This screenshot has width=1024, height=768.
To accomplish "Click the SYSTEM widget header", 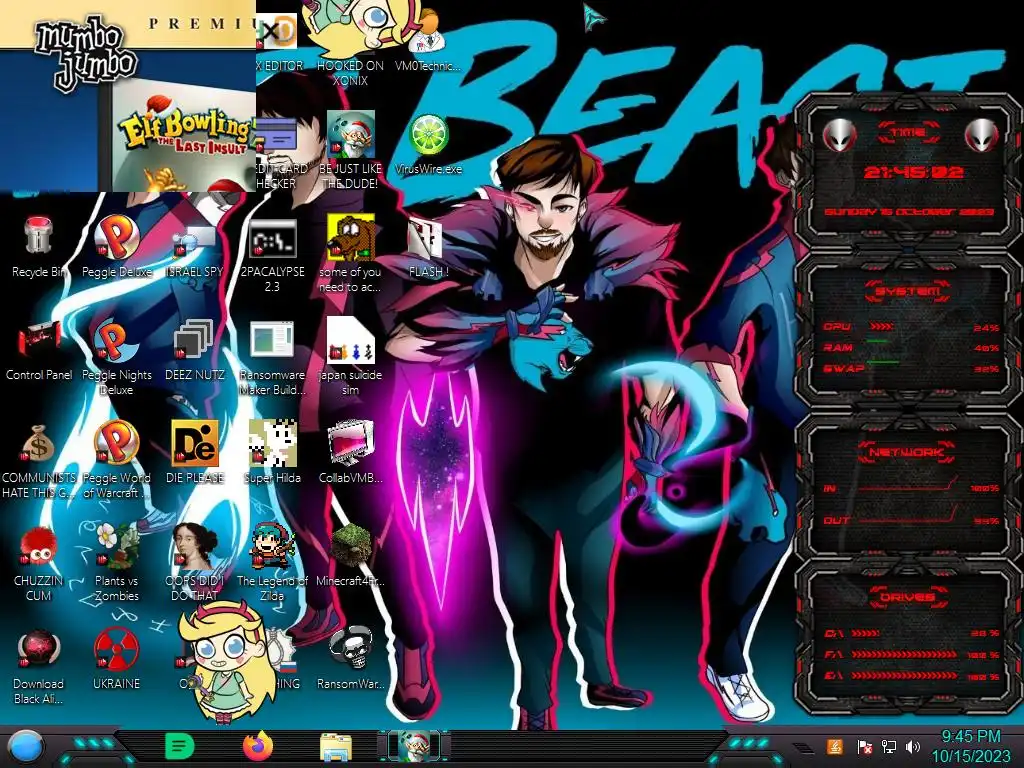I will pos(908,291).
